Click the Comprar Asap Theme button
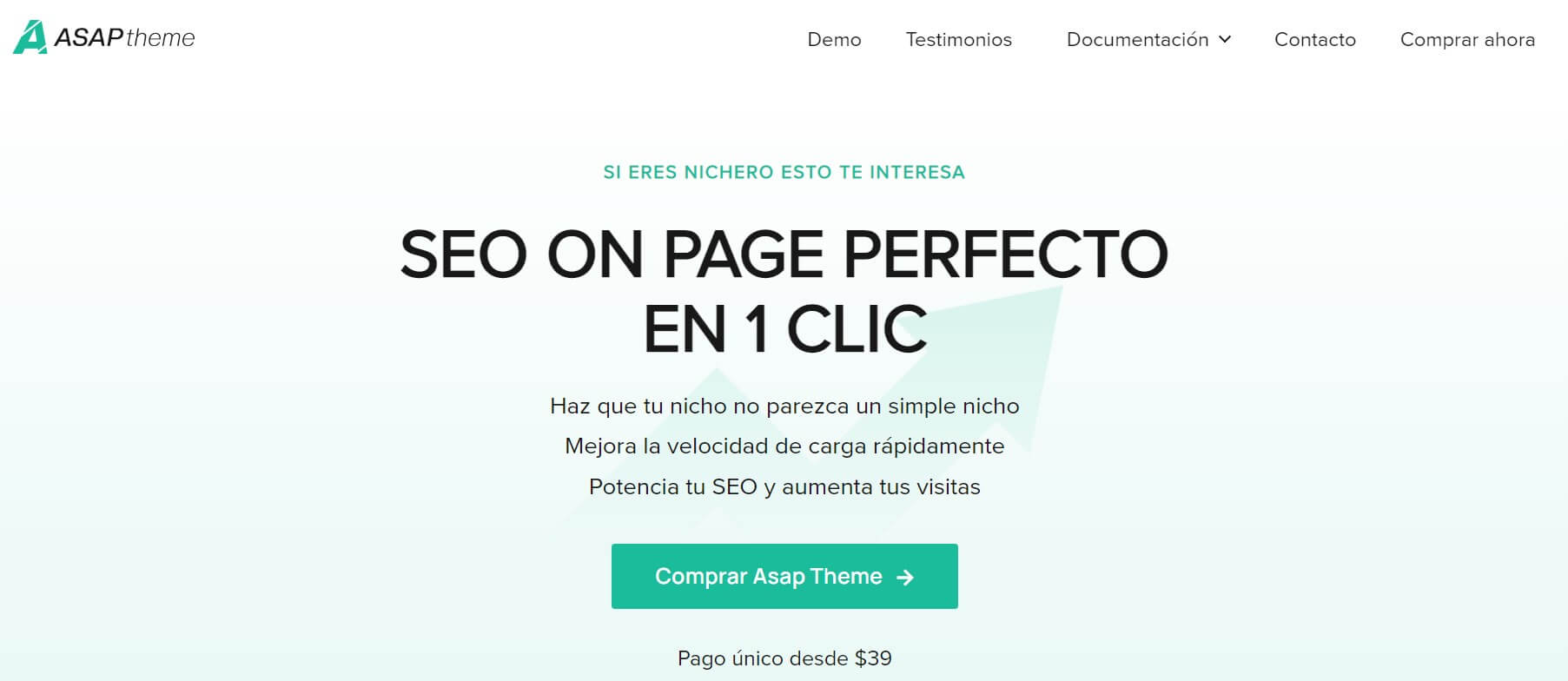The image size is (1568, 681). [x=784, y=576]
